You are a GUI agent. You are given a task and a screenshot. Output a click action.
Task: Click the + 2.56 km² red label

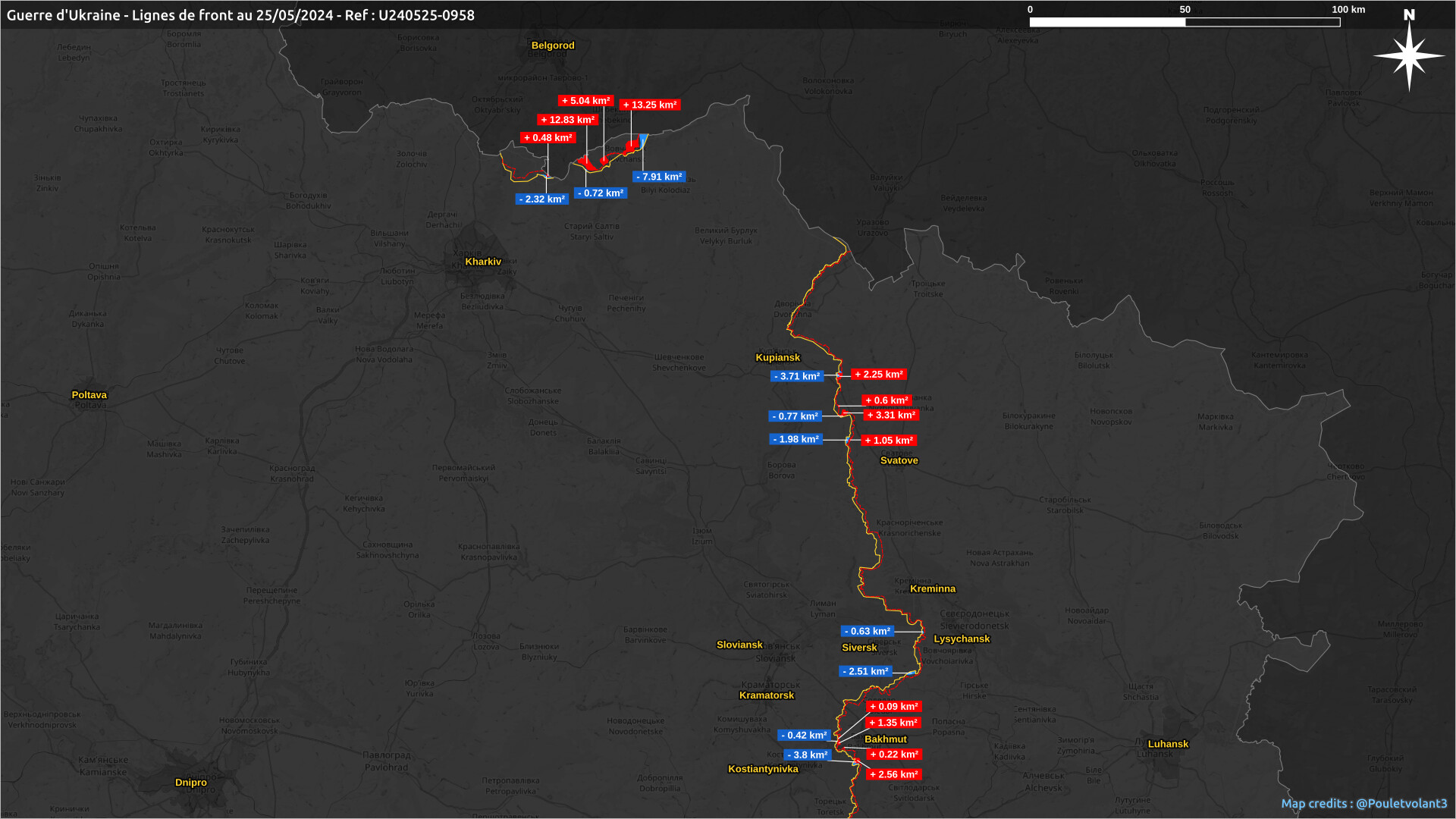pyautogui.click(x=894, y=775)
